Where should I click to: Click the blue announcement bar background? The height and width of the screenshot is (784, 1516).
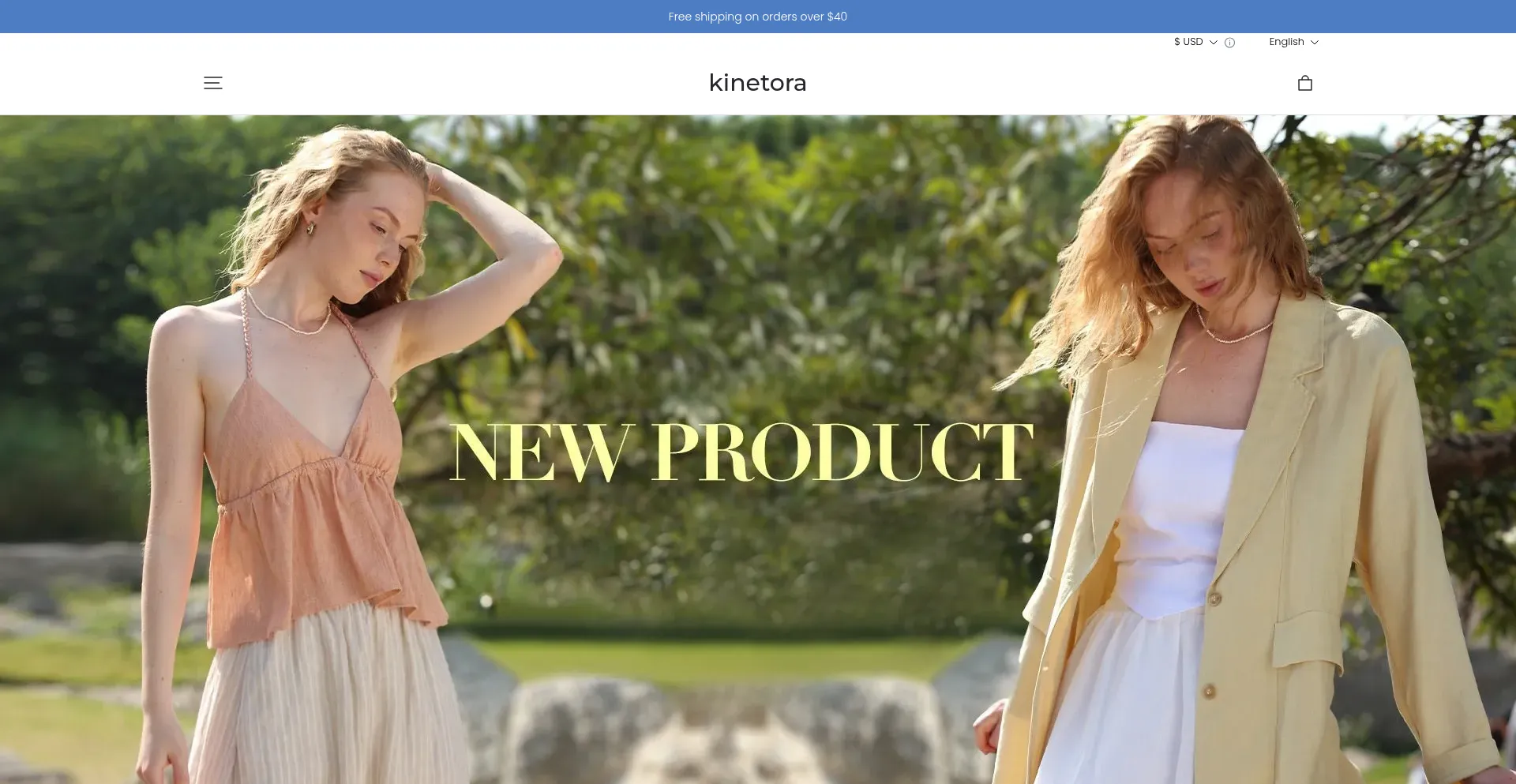[316, 17]
